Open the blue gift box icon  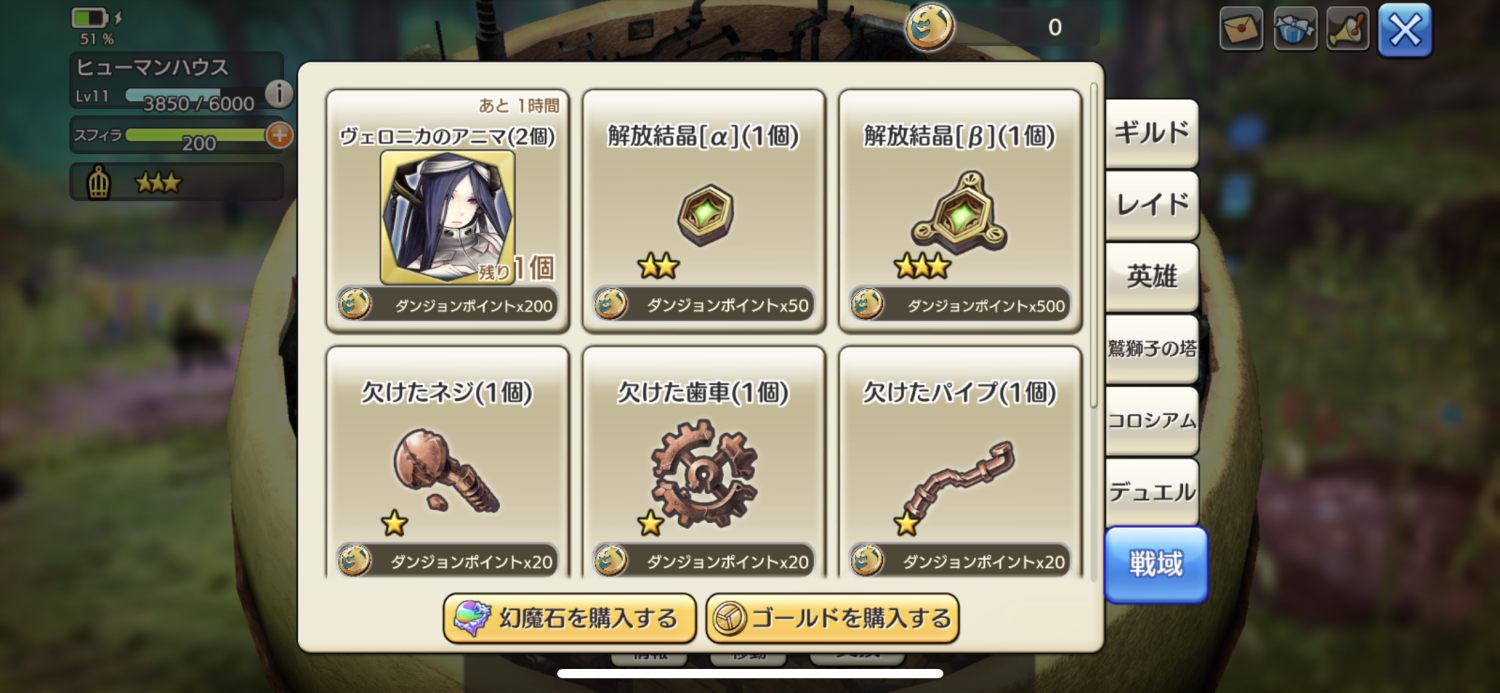click(x=1295, y=29)
